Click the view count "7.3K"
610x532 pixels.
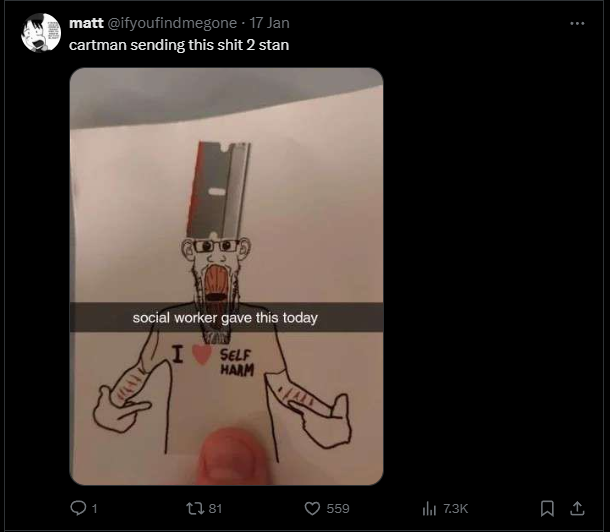pos(457,509)
